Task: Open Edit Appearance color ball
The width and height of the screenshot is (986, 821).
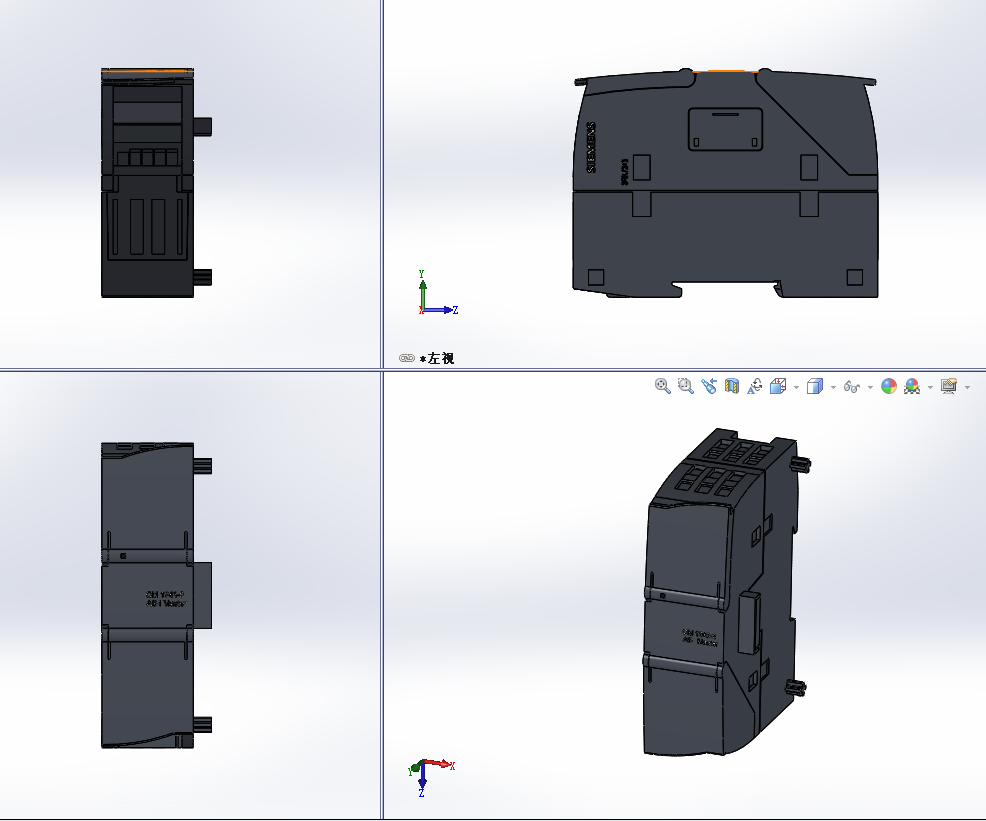Action: (x=889, y=385)
